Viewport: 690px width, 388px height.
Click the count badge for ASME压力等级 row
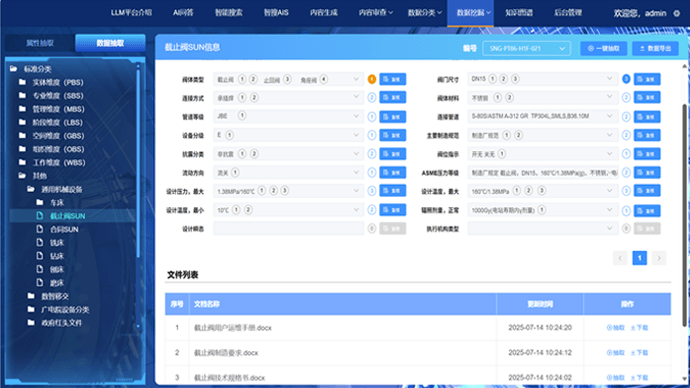(x=626, y=172)
